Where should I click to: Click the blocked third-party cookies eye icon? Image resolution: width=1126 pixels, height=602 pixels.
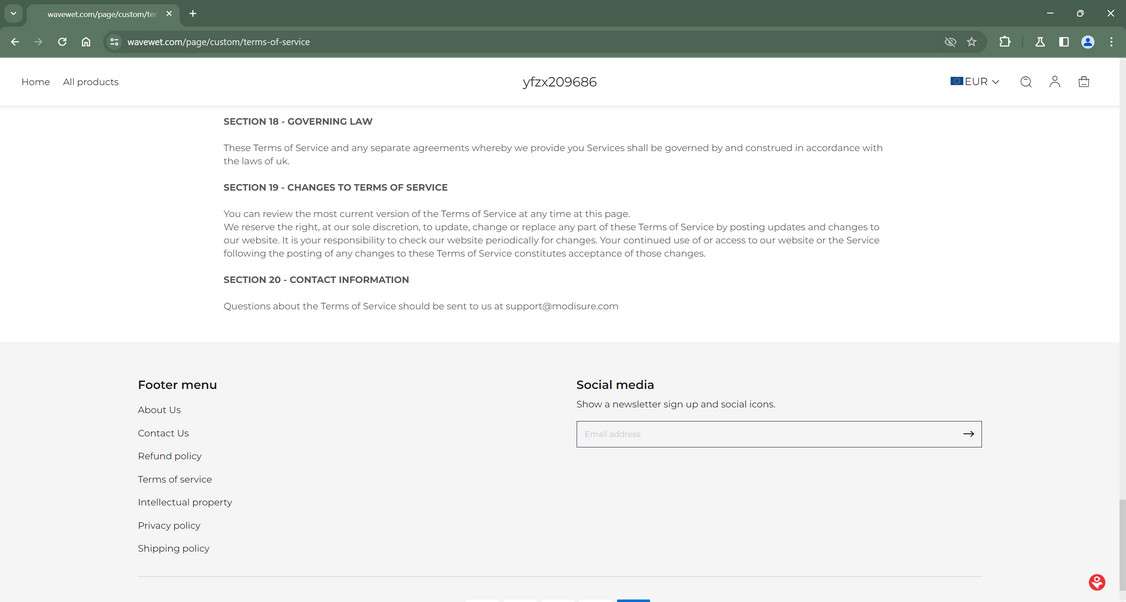tap(948, 42)
